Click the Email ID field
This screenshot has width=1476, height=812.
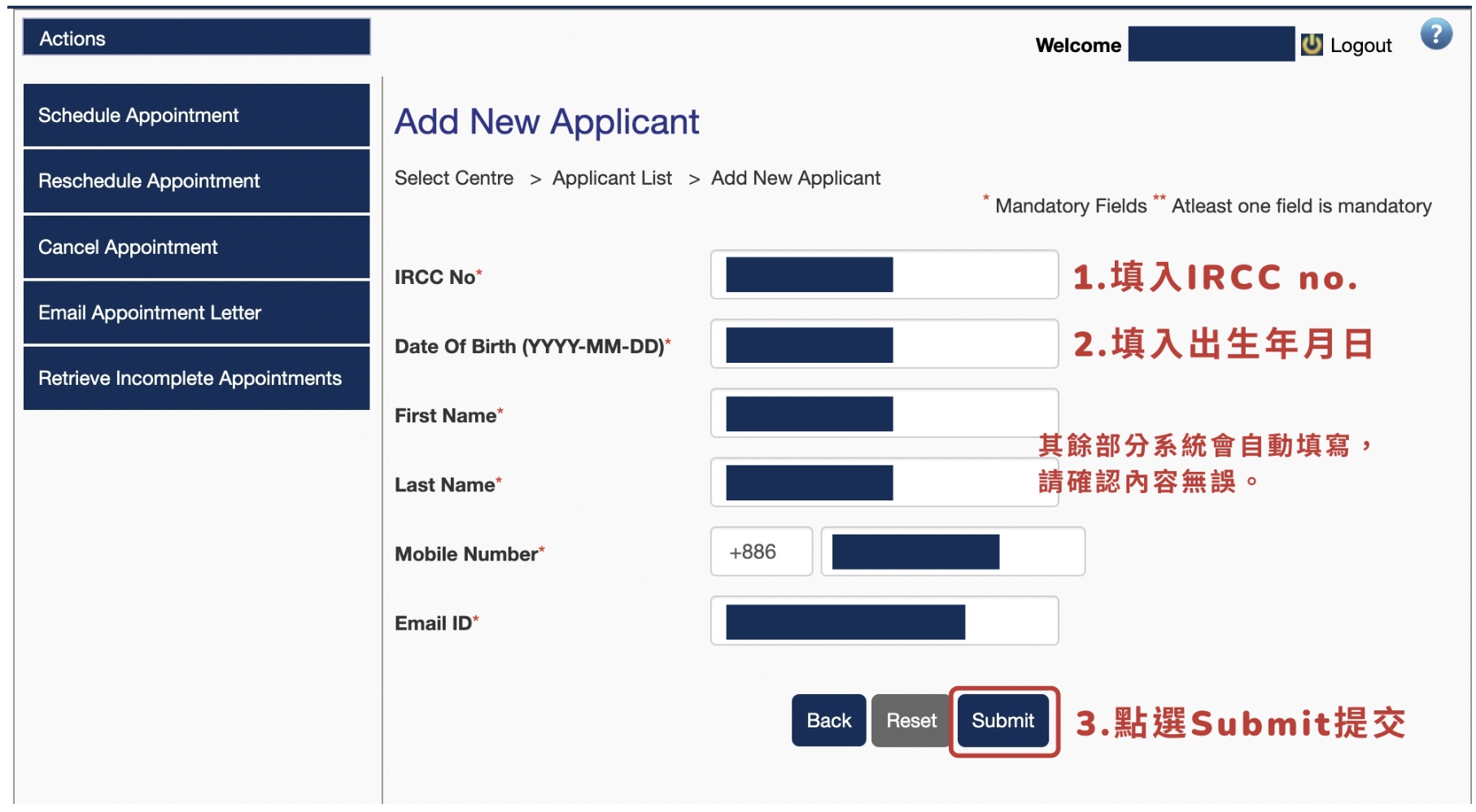pos(884,621)
